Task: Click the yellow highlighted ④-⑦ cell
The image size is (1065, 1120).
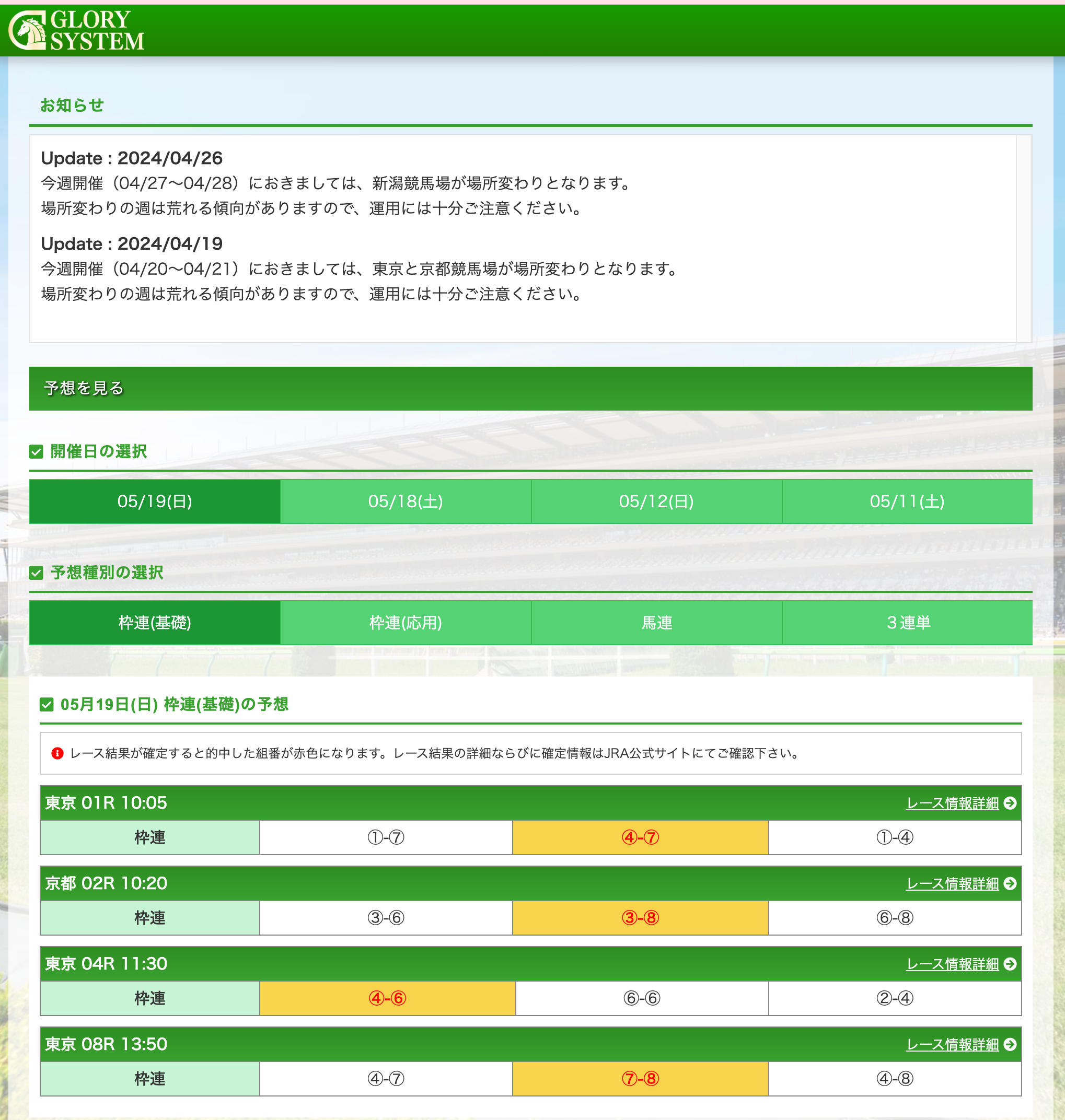Action: tap(640, 837)
